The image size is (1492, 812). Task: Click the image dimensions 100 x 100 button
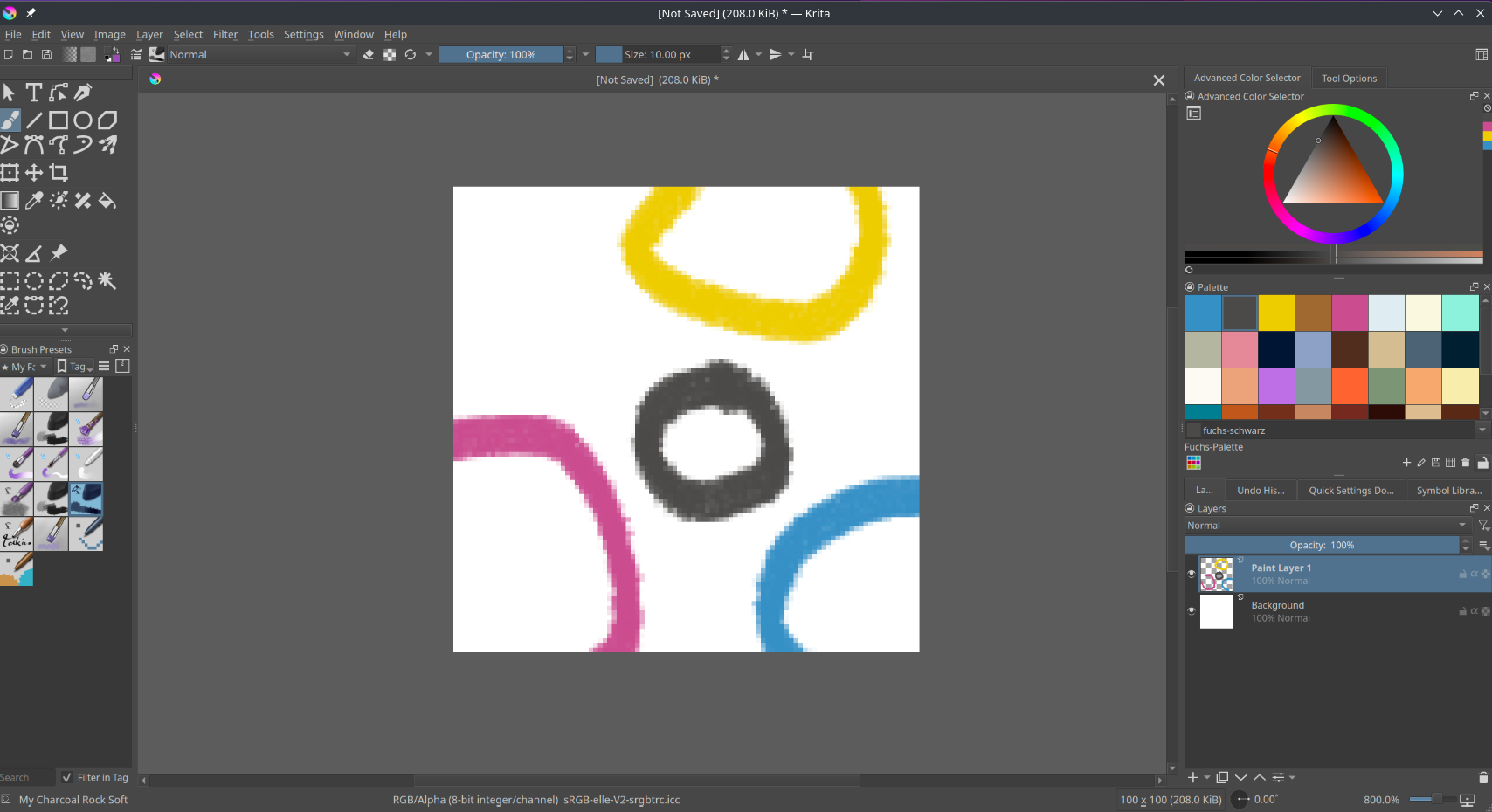(1171, 800)
